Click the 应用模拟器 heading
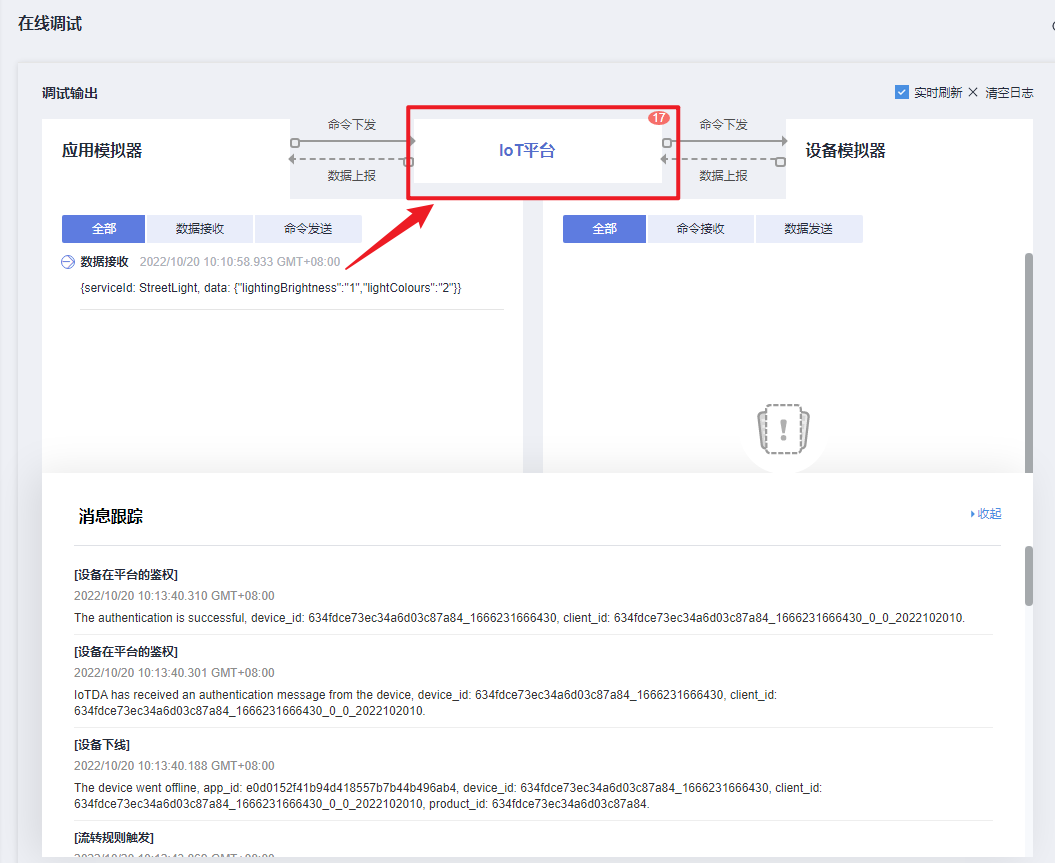Screen dimensions: 1055x863 [102, 151]
